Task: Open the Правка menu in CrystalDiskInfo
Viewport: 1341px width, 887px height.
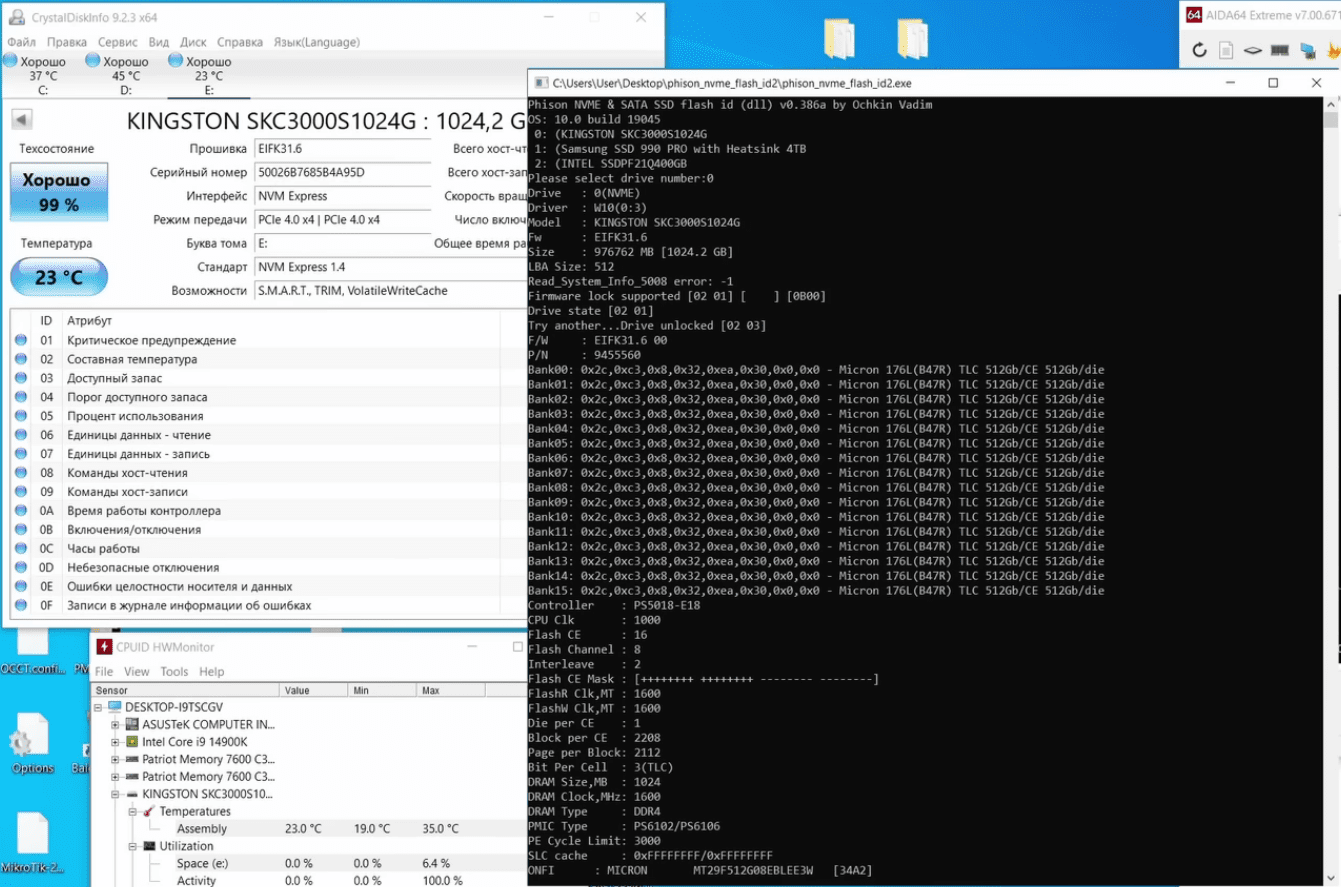Action: pos(67,42)
